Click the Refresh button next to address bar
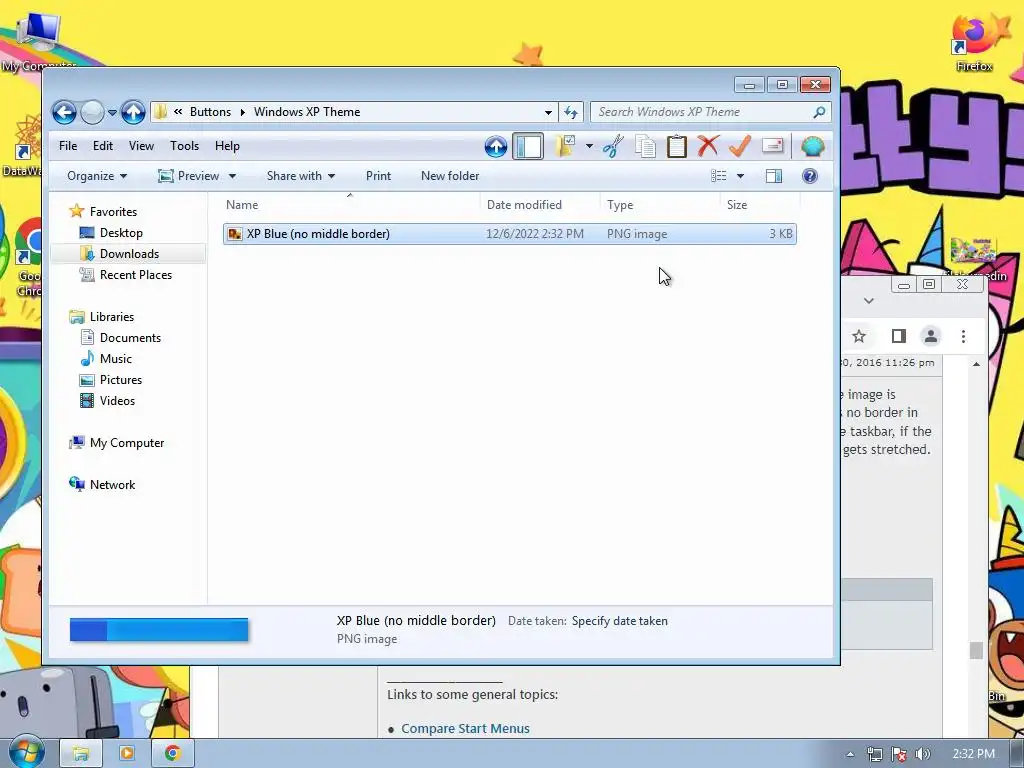 [571, 112]
